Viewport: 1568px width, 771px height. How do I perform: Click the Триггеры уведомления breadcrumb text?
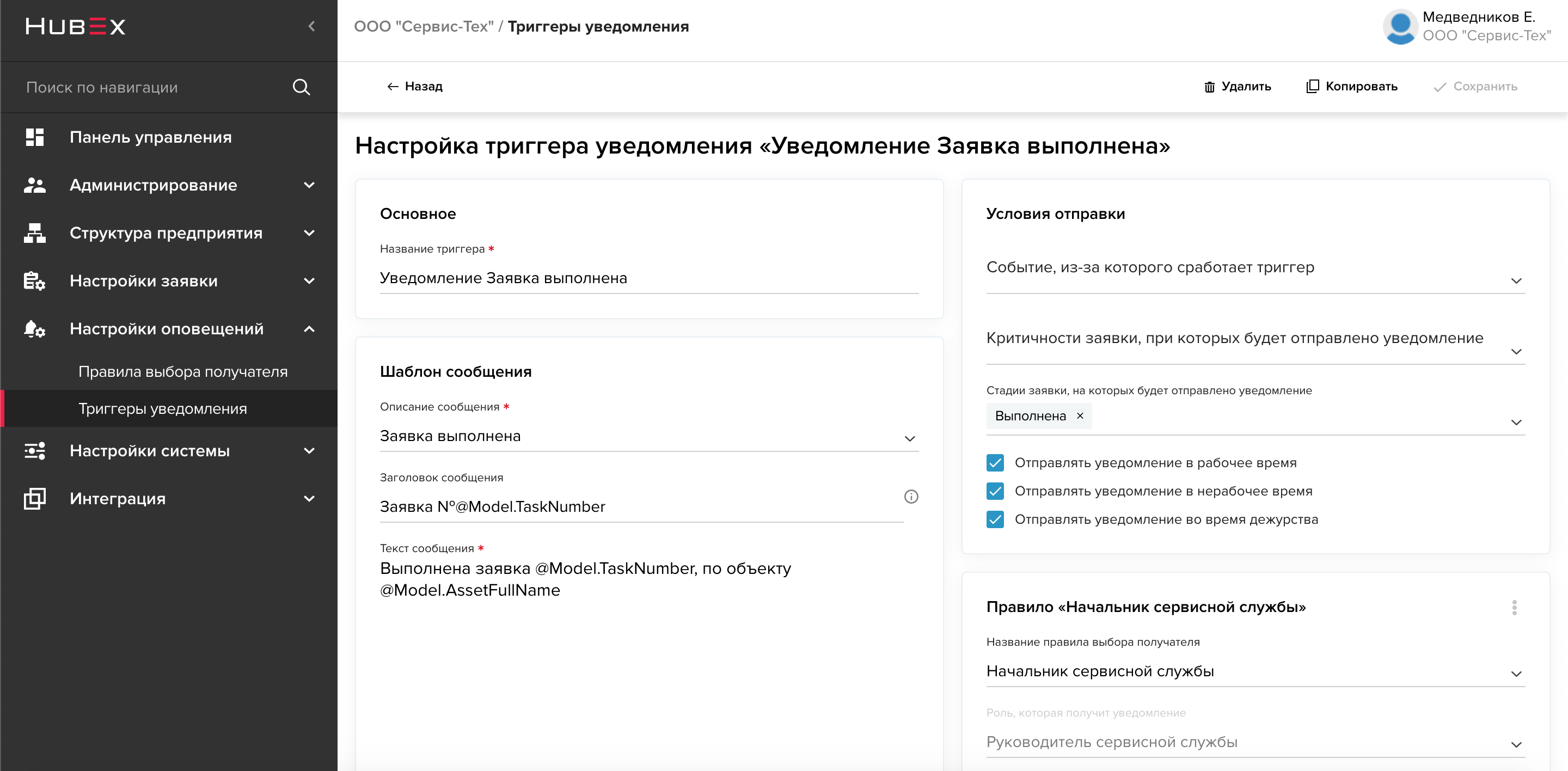pyautogui.click(x=598, y=27)
